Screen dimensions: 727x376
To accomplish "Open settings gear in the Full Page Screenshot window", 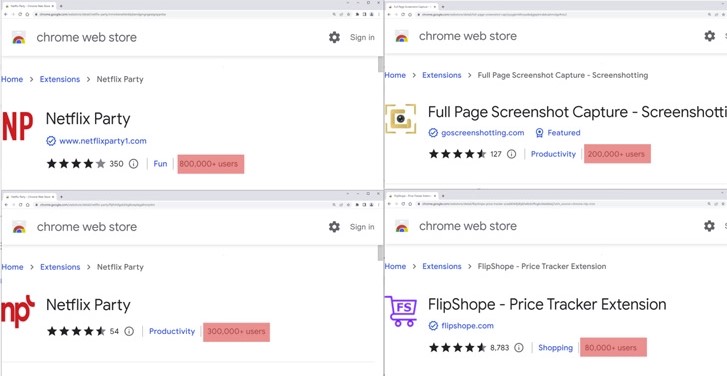I will (709, 36).
